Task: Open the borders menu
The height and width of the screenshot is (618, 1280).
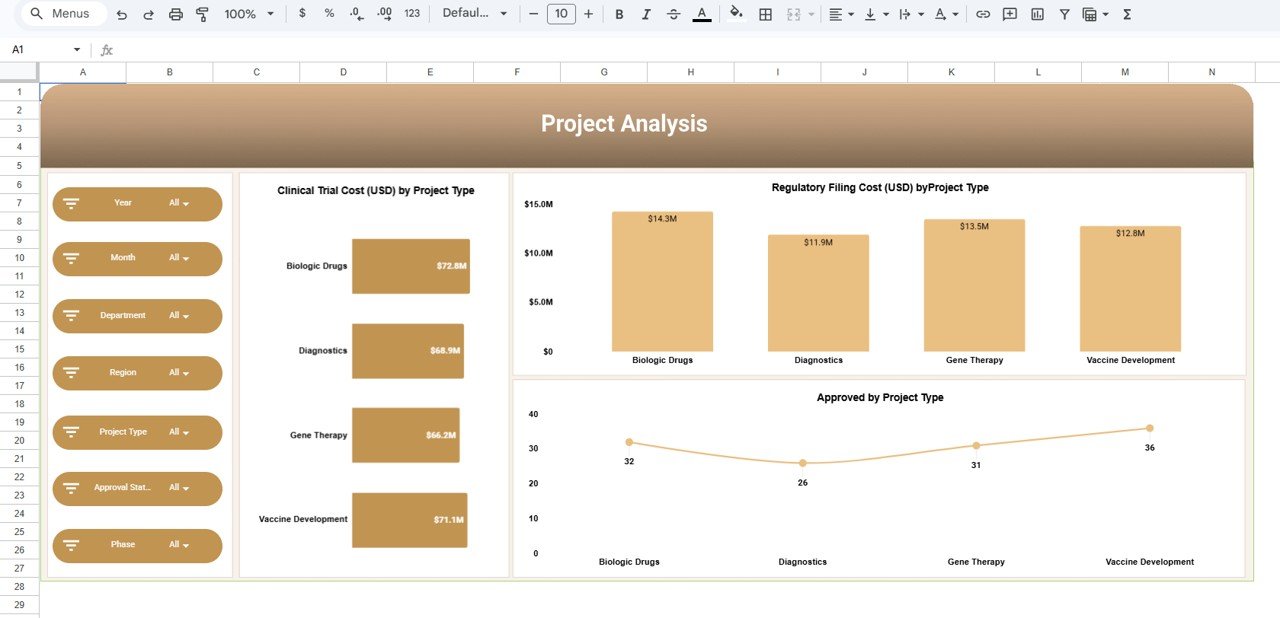Action: tap(763, 14)
